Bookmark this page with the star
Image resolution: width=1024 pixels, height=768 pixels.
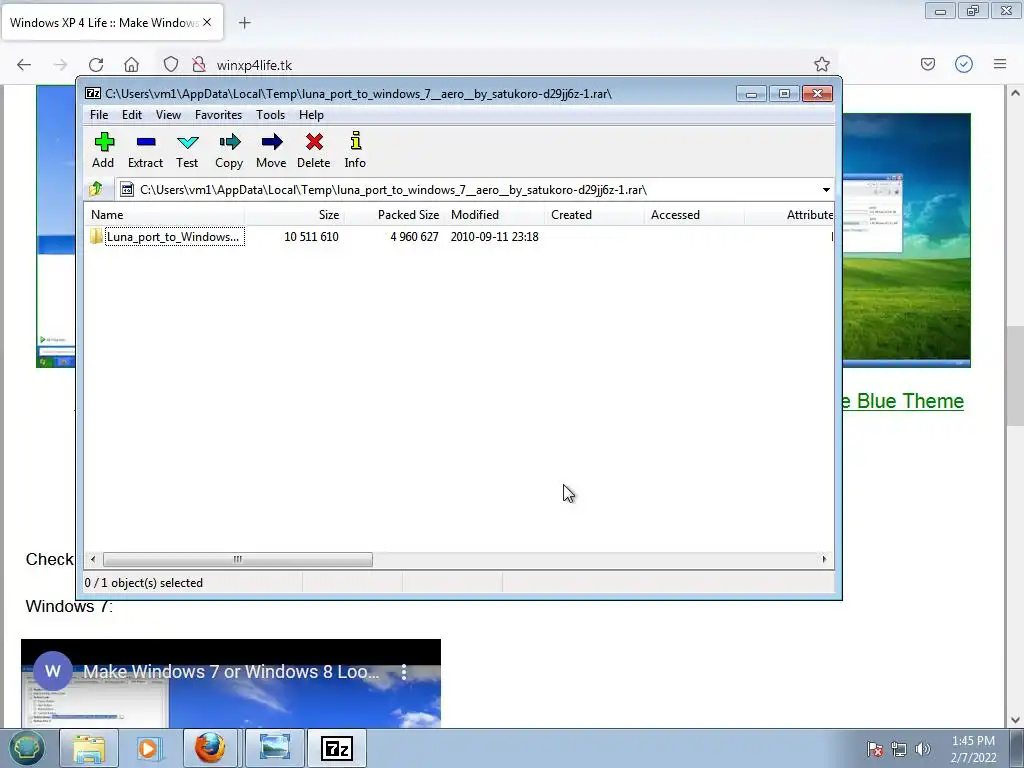point(822,64)
